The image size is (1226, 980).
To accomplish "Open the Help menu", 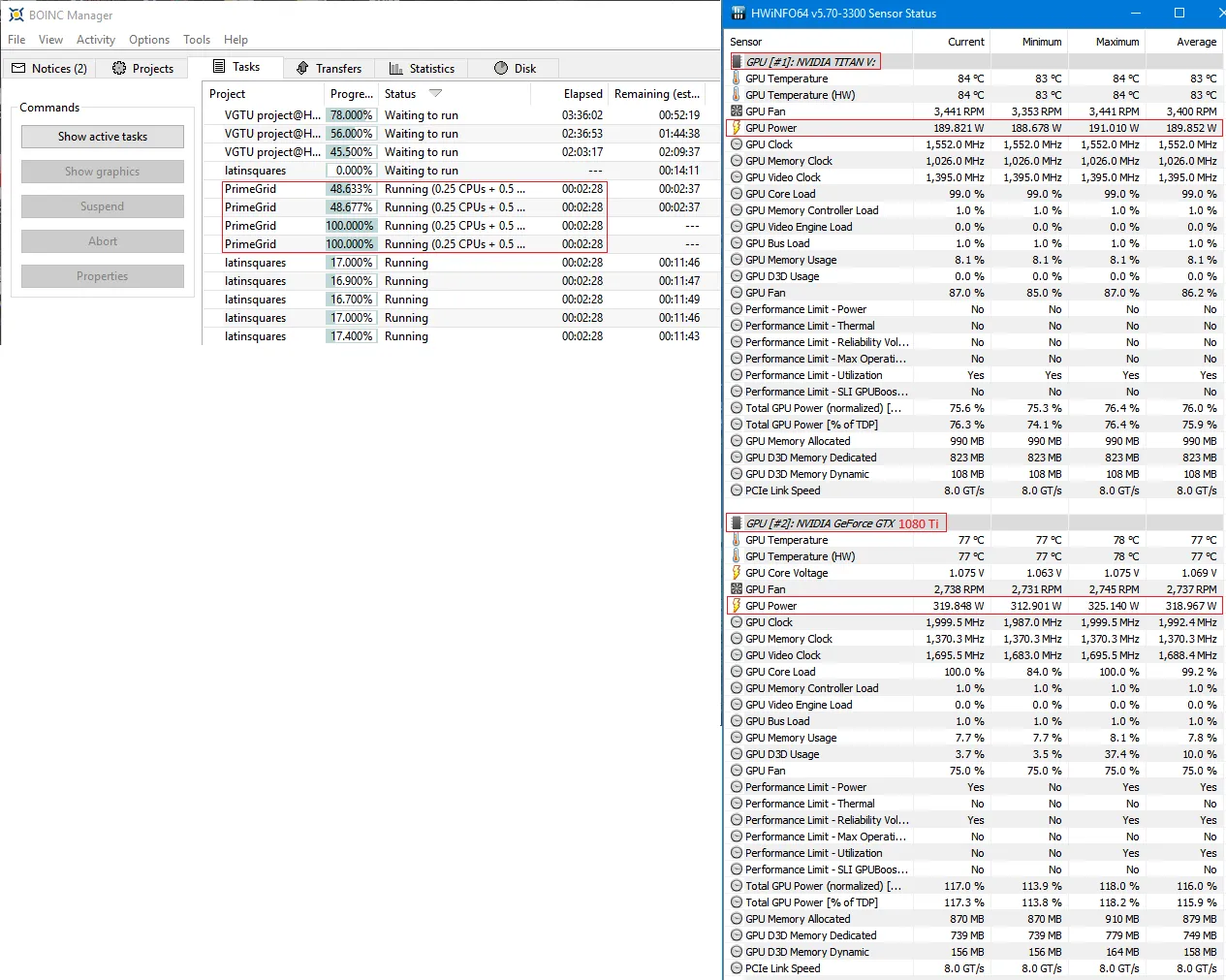I will [x=236, y=40].
